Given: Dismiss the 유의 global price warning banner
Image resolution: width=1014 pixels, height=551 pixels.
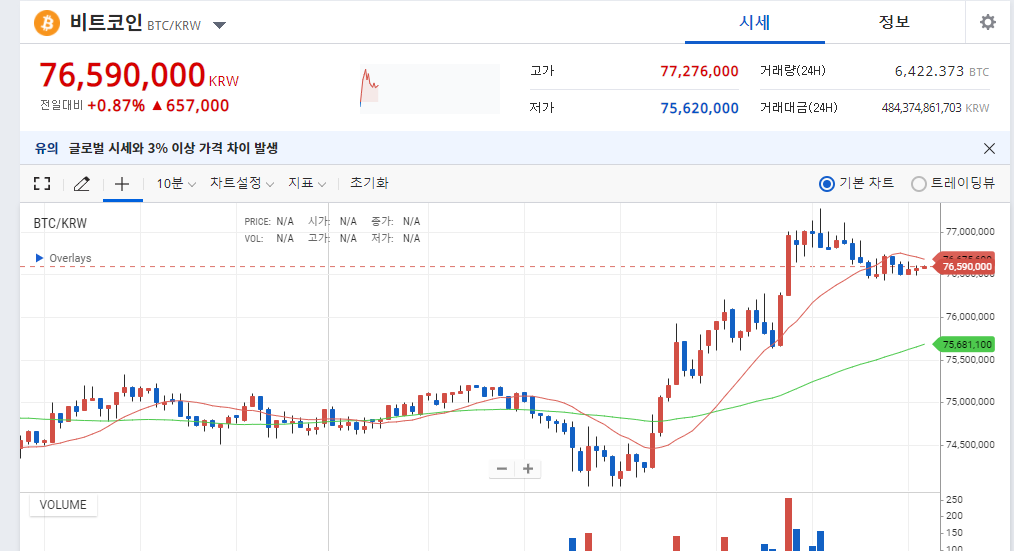Looking at the screenshot, I should point(989,148).
